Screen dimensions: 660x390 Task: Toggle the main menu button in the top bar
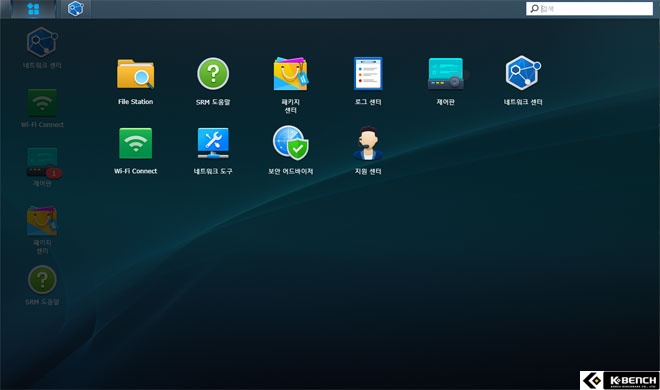point(33,9)
